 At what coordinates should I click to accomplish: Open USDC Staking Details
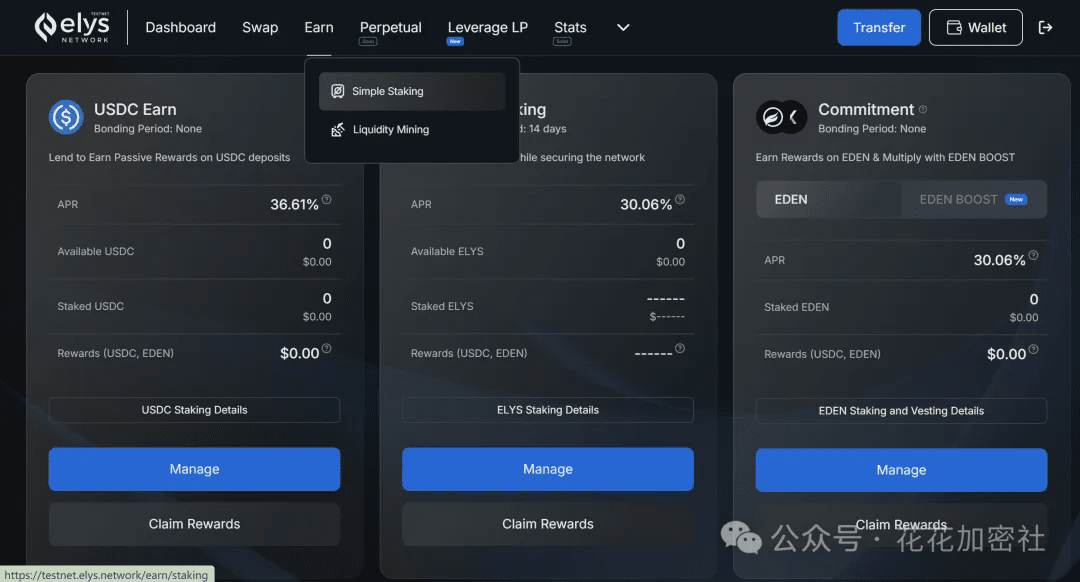coord(194,410)
